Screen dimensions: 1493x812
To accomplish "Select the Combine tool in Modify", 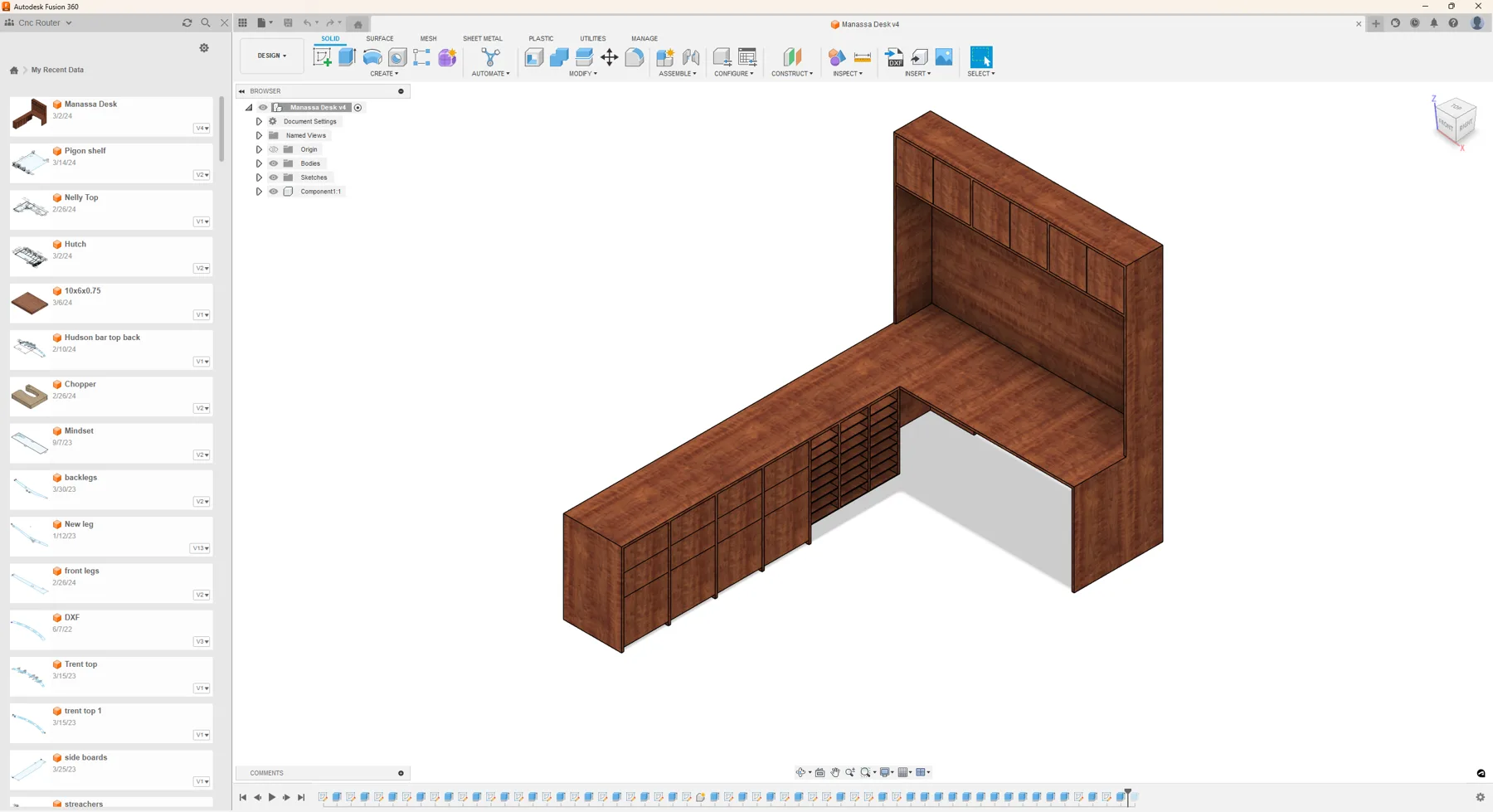I will [x=559, y=57].
